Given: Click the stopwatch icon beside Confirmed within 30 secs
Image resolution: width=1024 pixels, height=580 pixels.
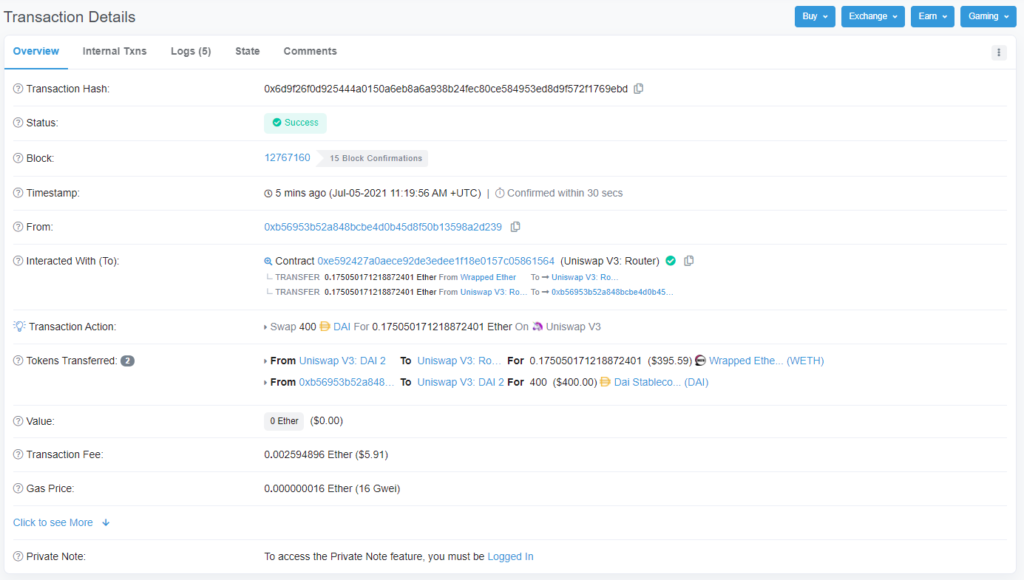Looking at the screenshot, I should click(x=500, y=193).
